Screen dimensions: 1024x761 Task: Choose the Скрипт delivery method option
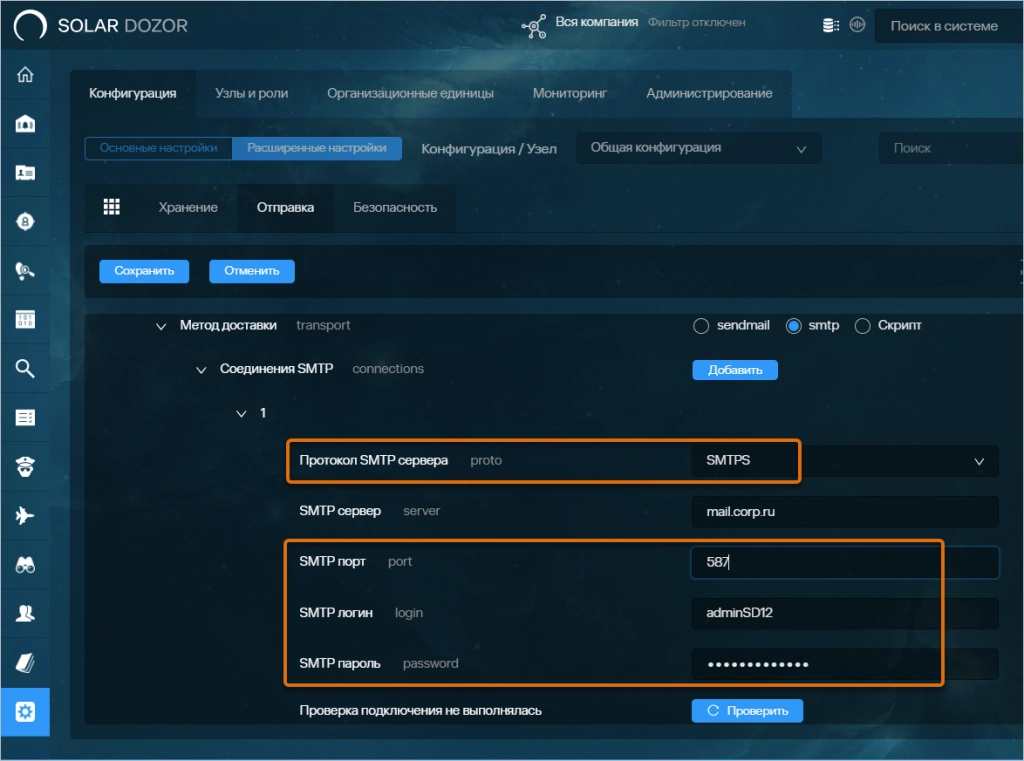pos(862,326)
